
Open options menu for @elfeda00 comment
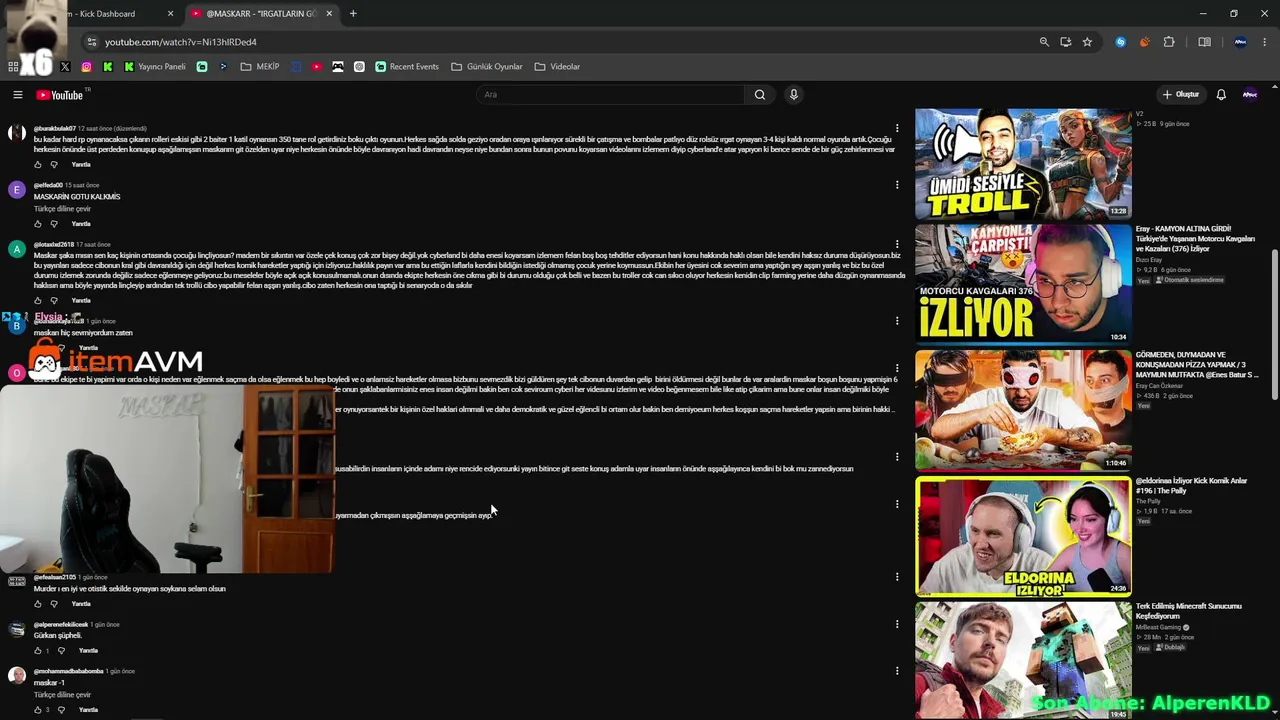pos(897,185)
